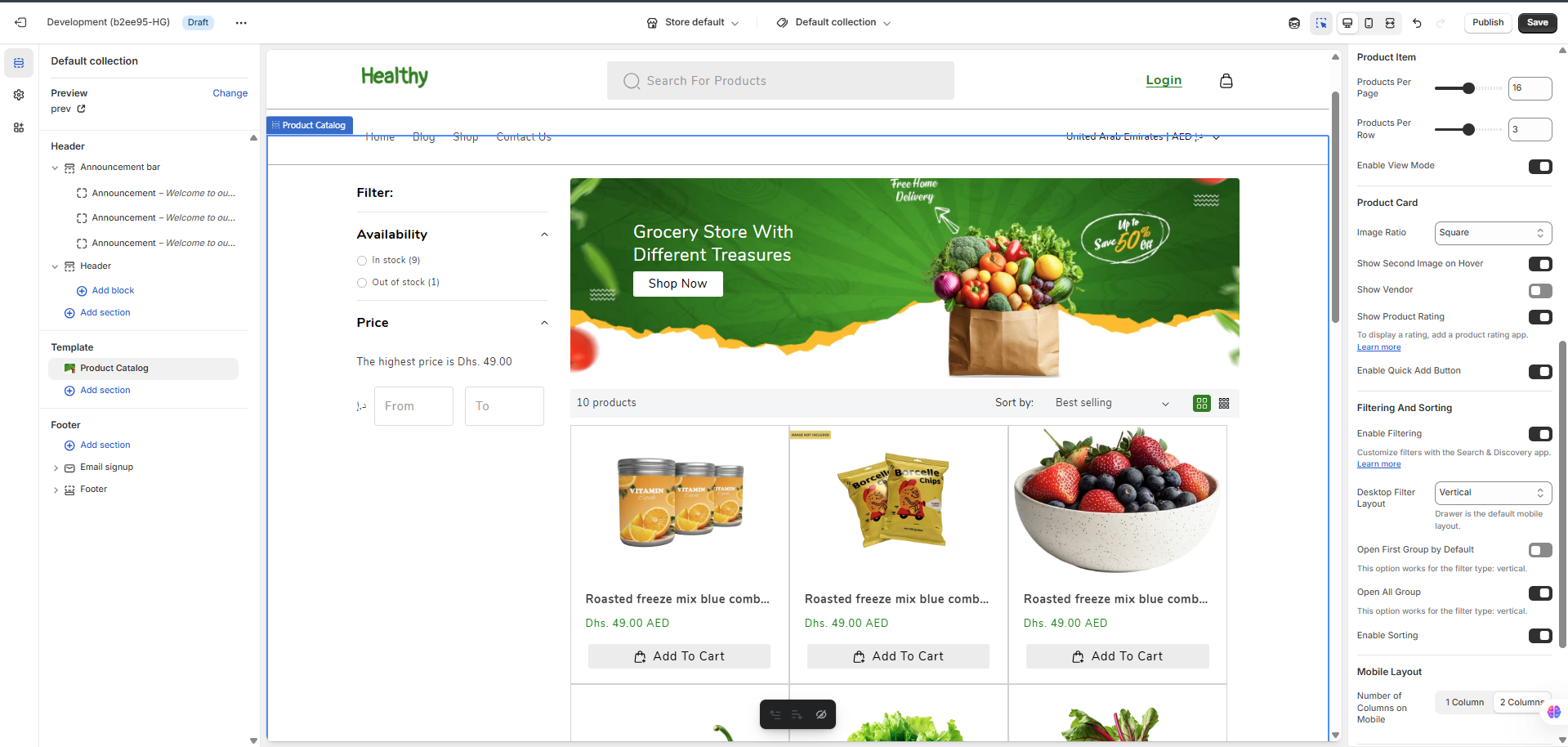Screen dimensions: 1568x747
Task: Collapse the Availability filter group
Action: point(544,235)
